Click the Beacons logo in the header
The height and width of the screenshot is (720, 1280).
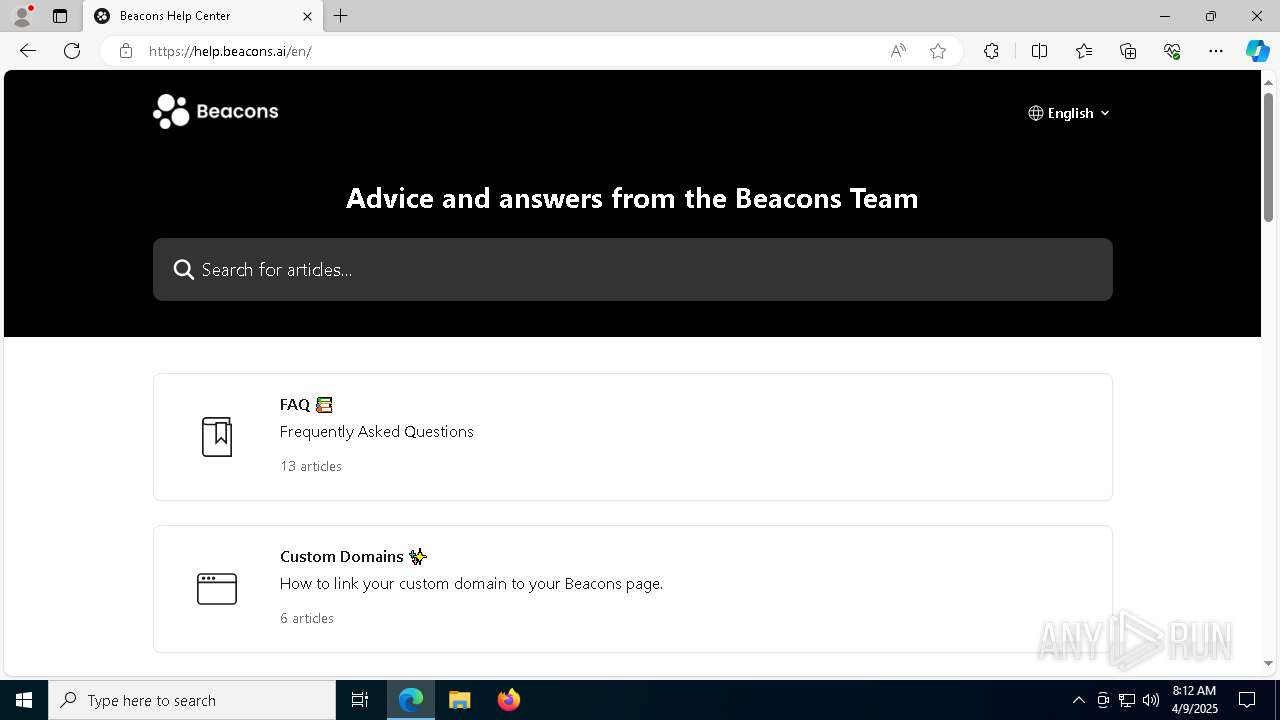tap(215, 111)
